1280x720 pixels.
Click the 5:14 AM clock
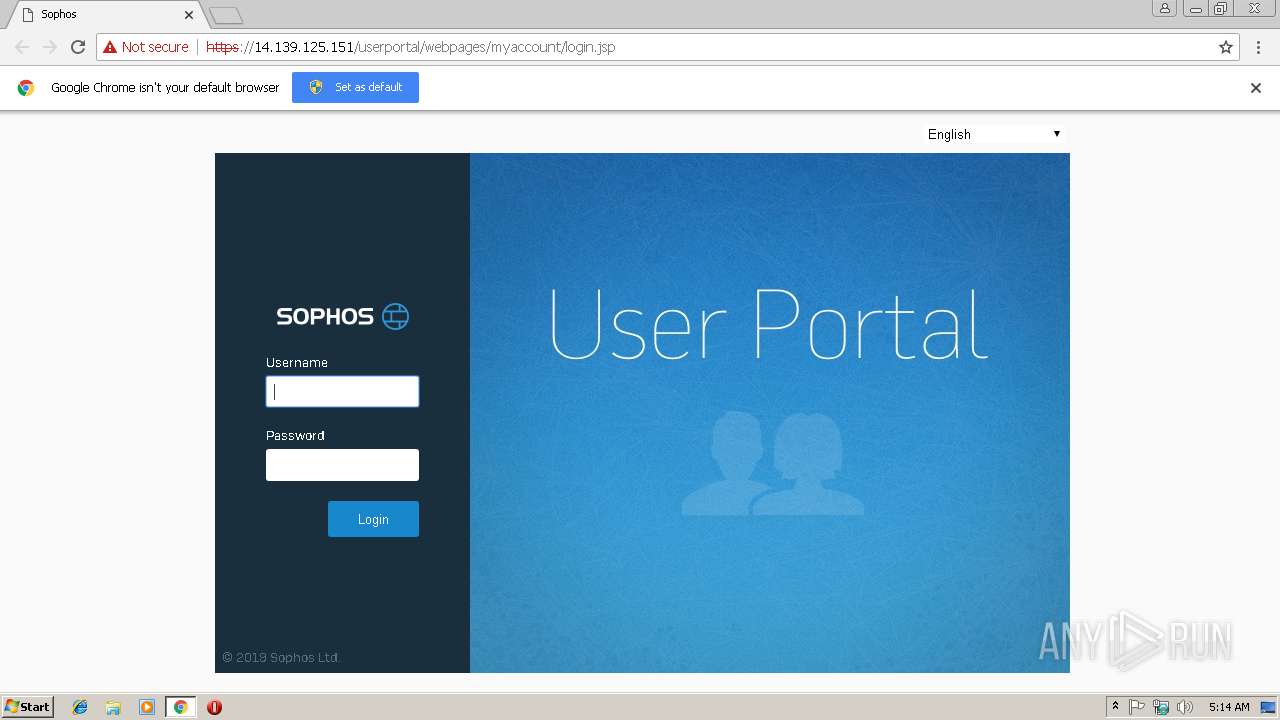(1229, 707)
